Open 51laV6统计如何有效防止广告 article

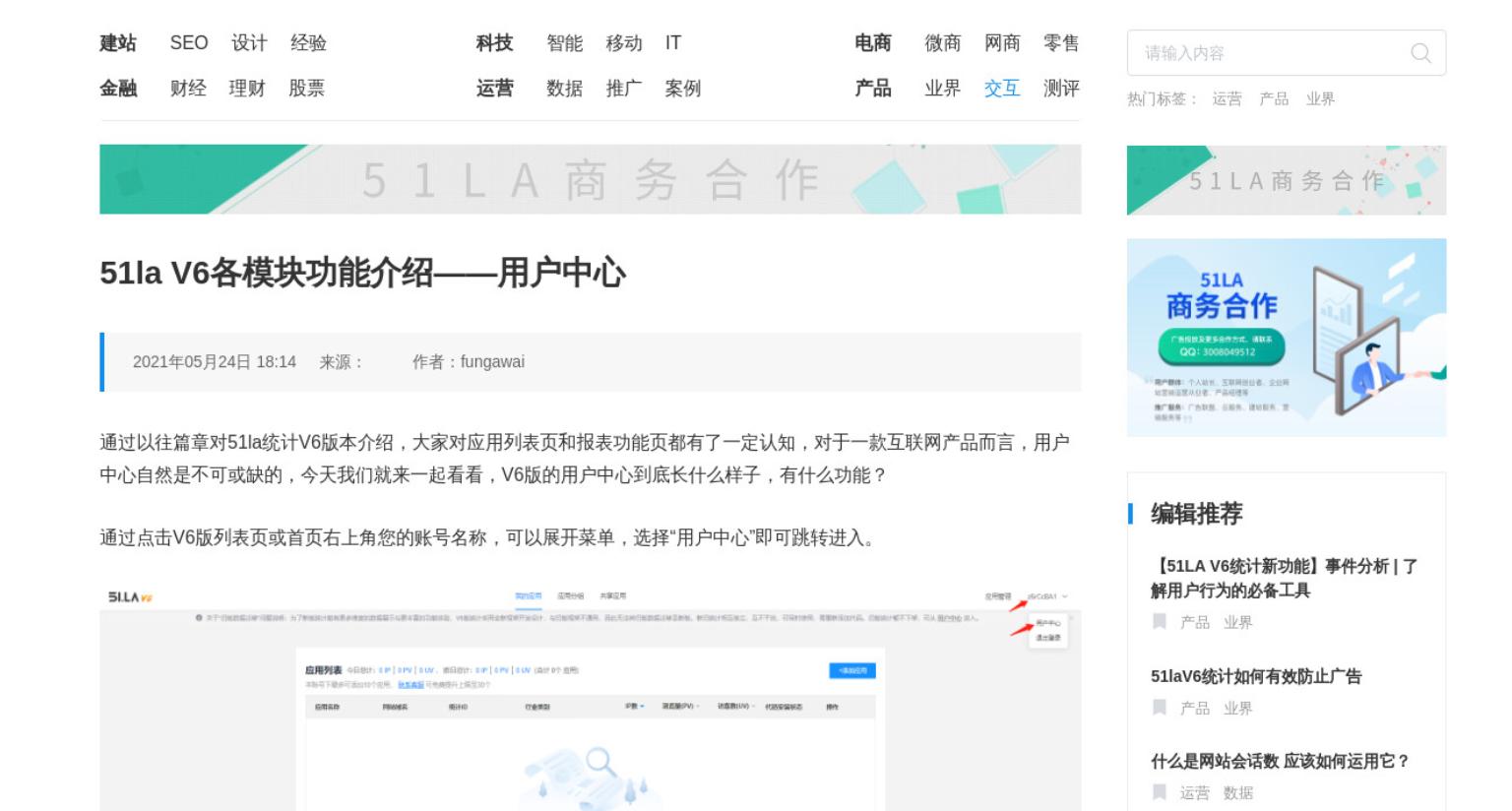(1256, 676)
